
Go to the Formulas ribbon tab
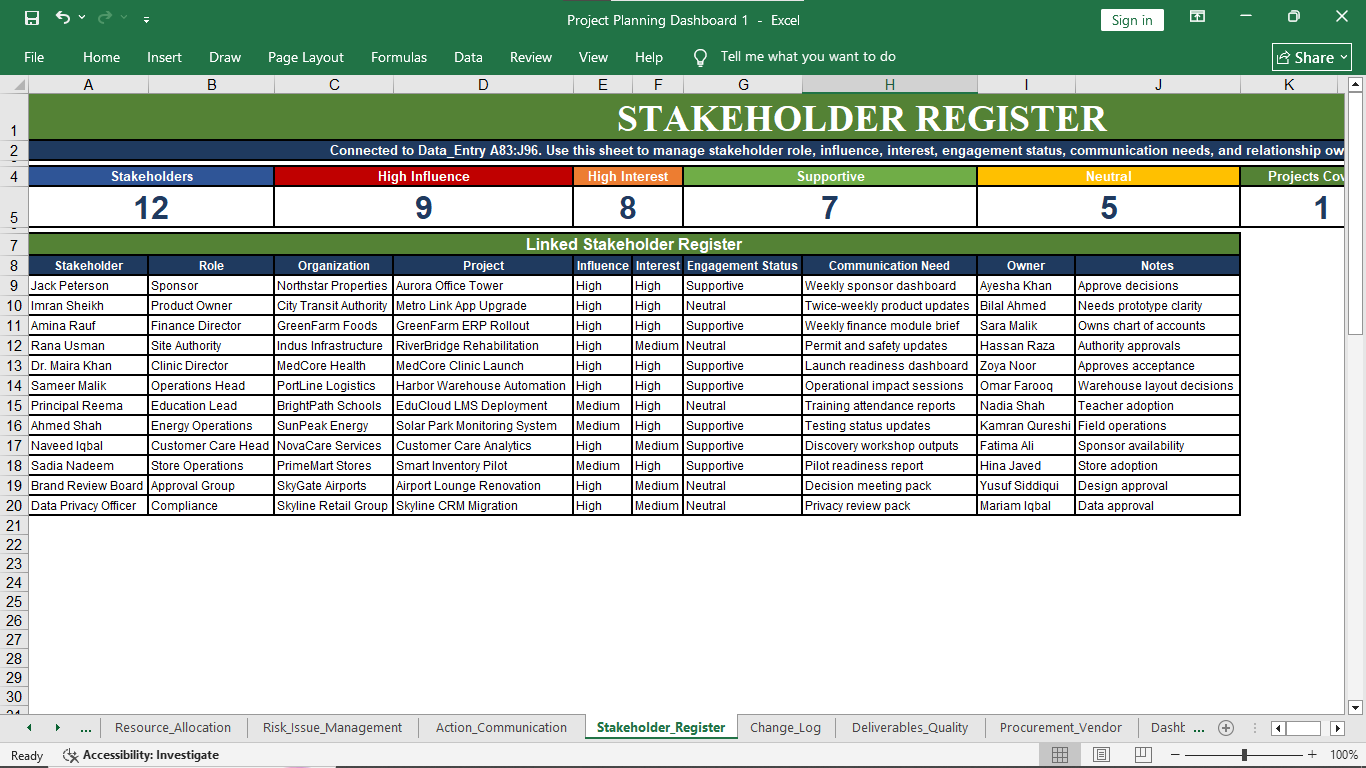point(399,57)
